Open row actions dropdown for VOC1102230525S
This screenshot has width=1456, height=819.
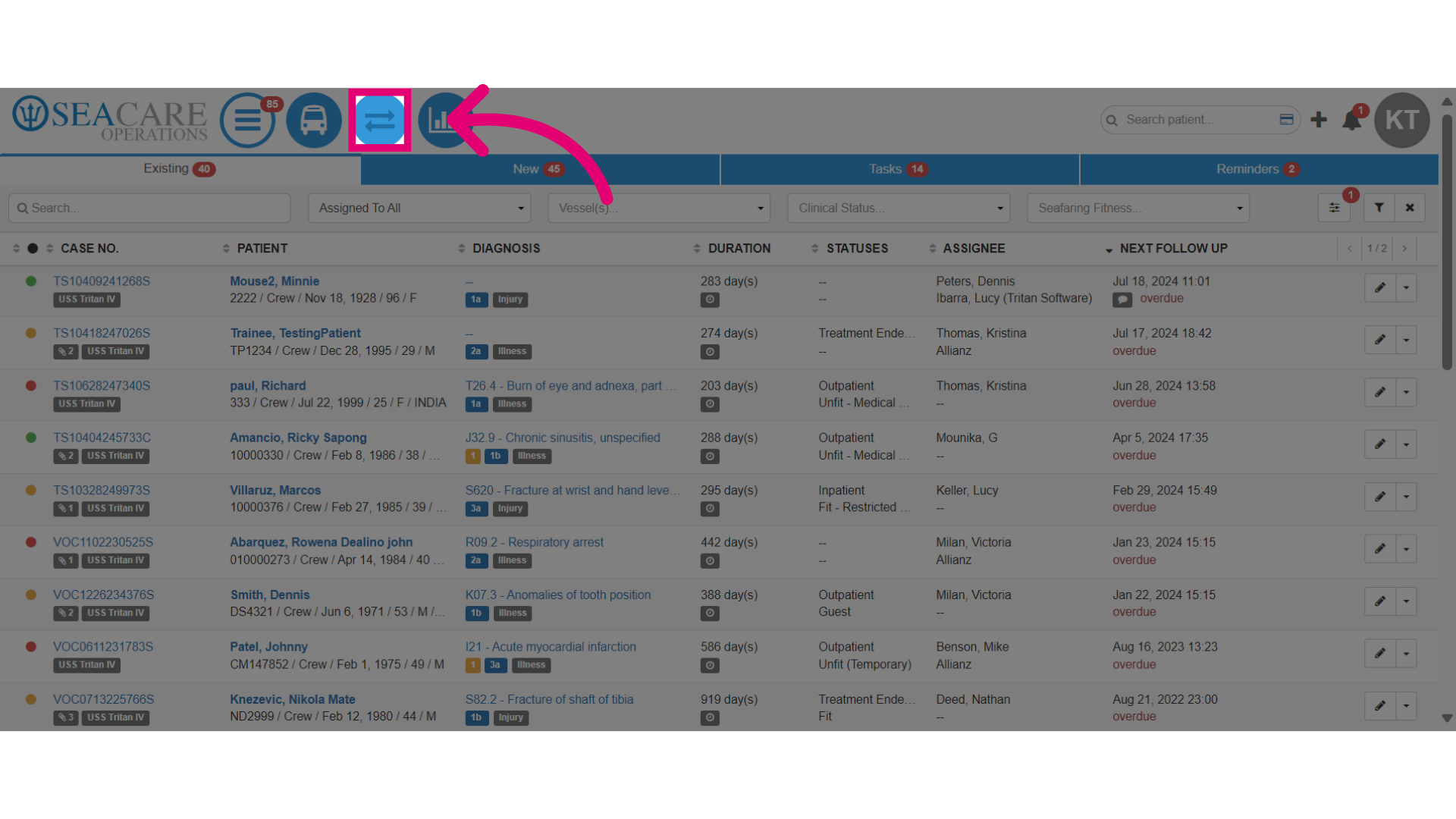(x=1407, y=549)
